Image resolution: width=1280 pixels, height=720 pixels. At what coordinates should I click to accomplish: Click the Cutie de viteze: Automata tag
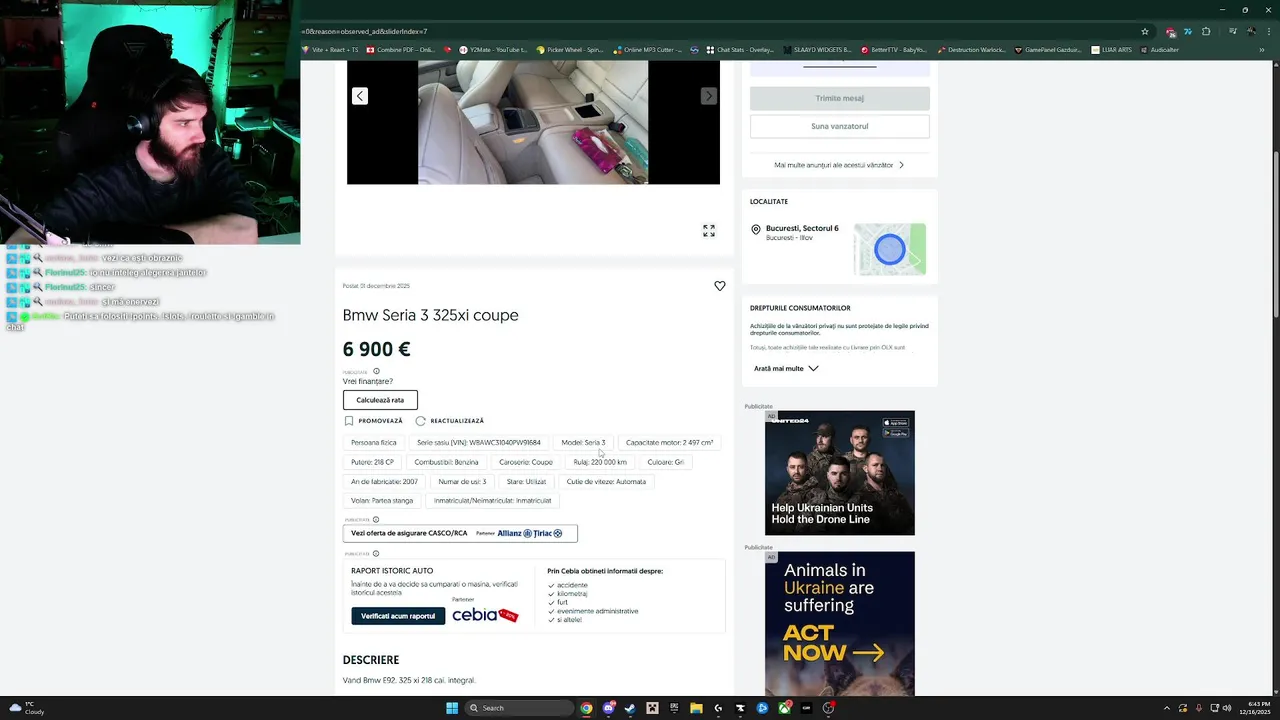606,482
